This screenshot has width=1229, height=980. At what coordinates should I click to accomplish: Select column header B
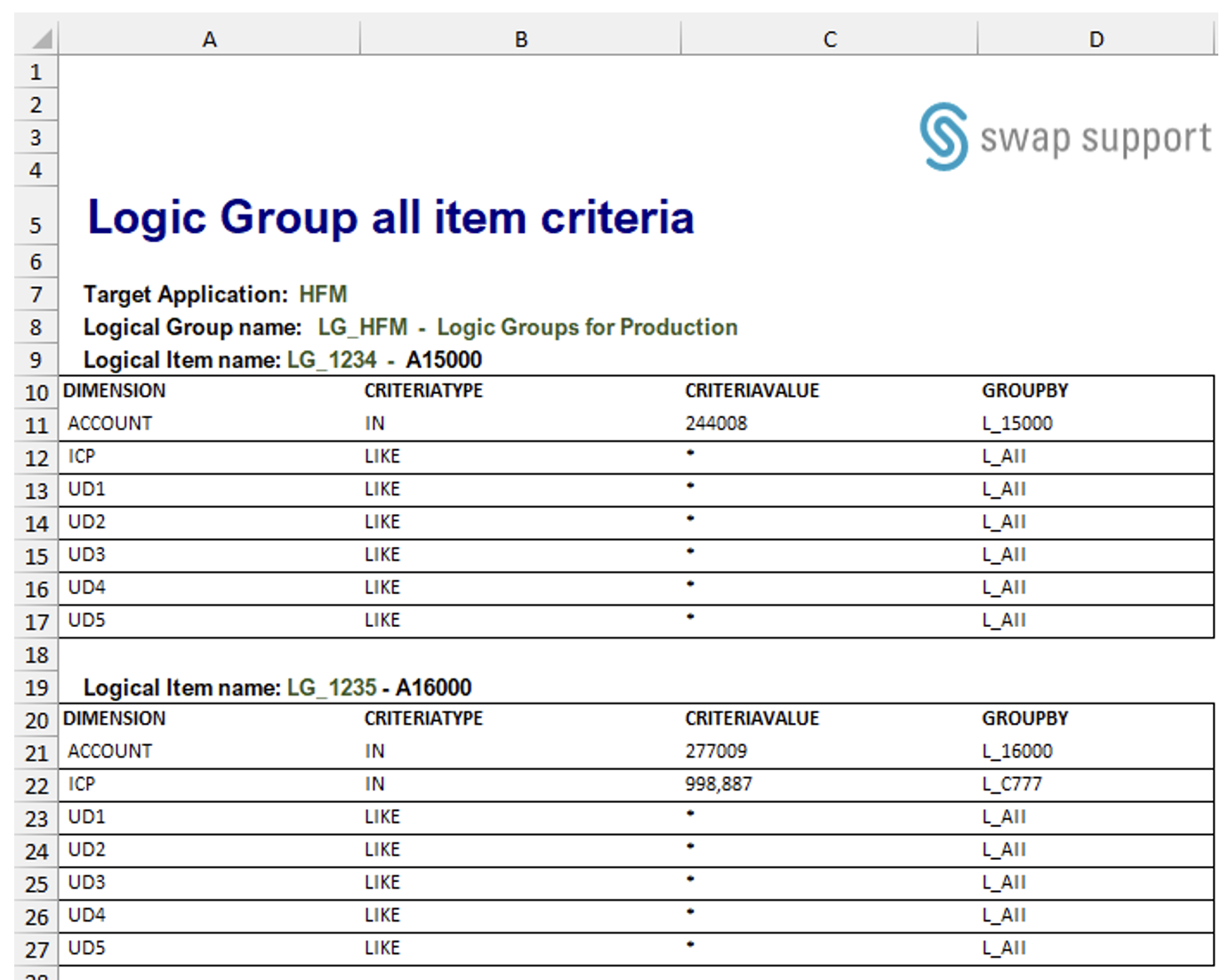click(x=520, y=38)
